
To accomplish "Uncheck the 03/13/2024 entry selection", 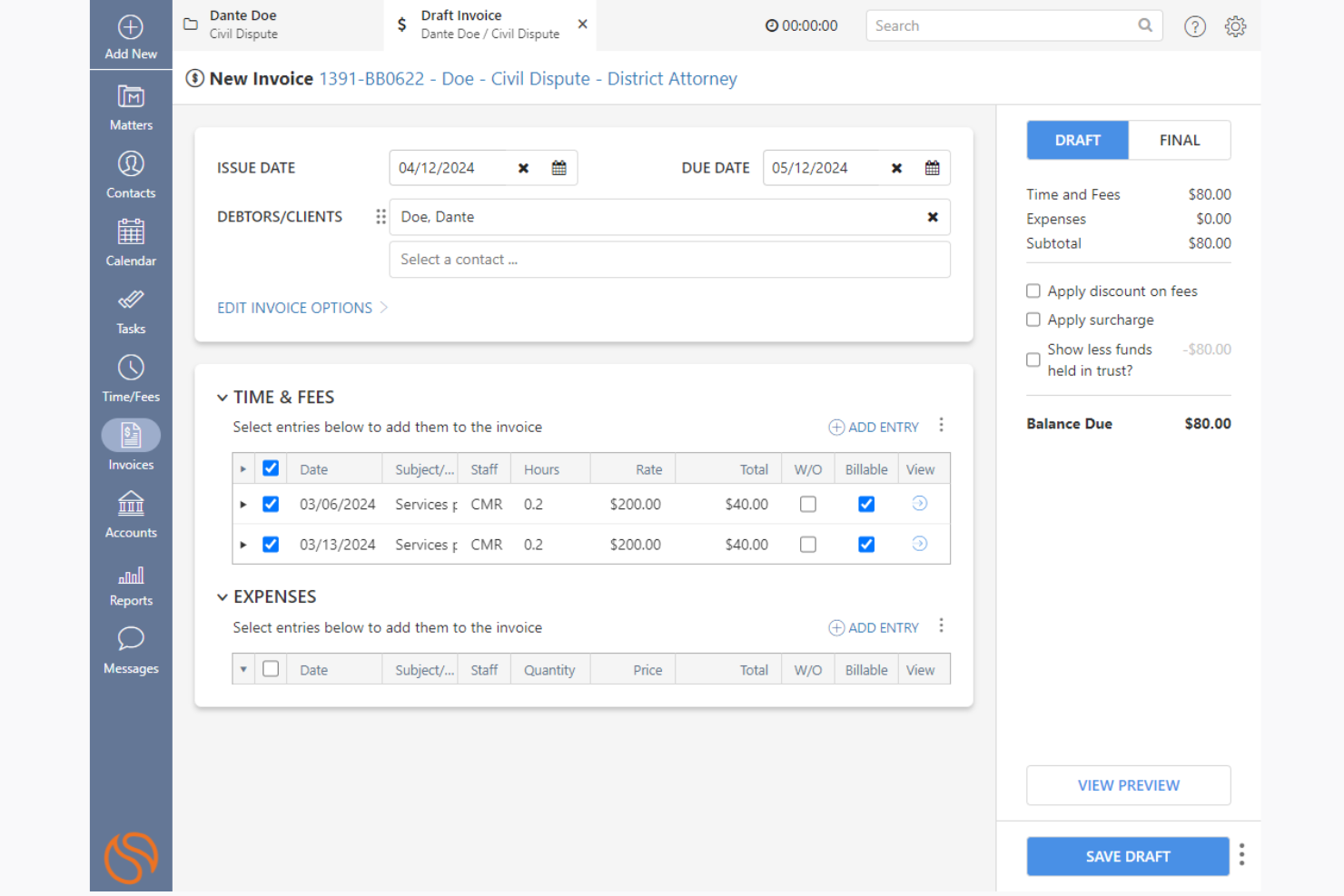I will [x=271, y=545].
